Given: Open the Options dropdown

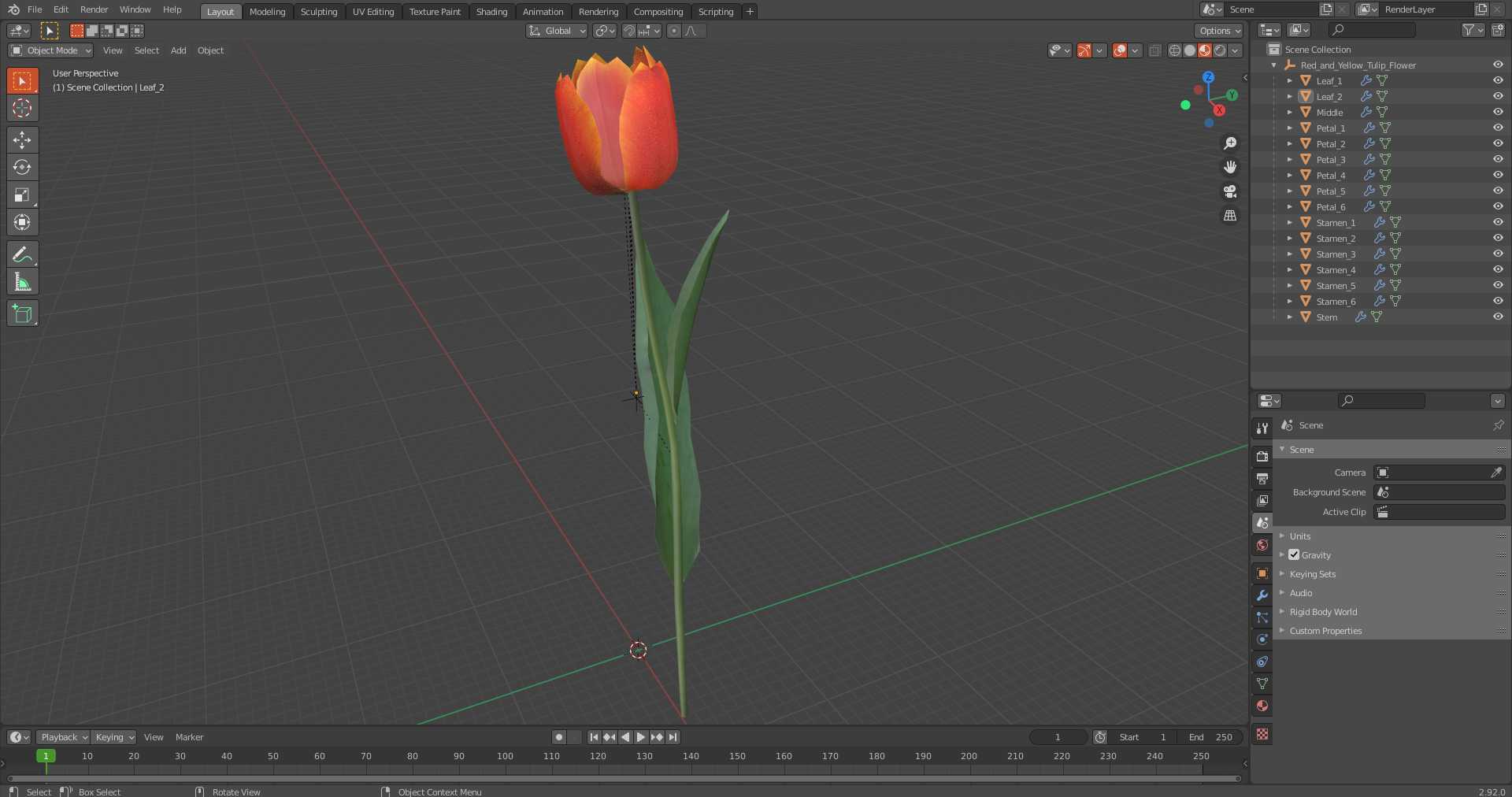Looking at the screenshot, I should click(1219, 31).
